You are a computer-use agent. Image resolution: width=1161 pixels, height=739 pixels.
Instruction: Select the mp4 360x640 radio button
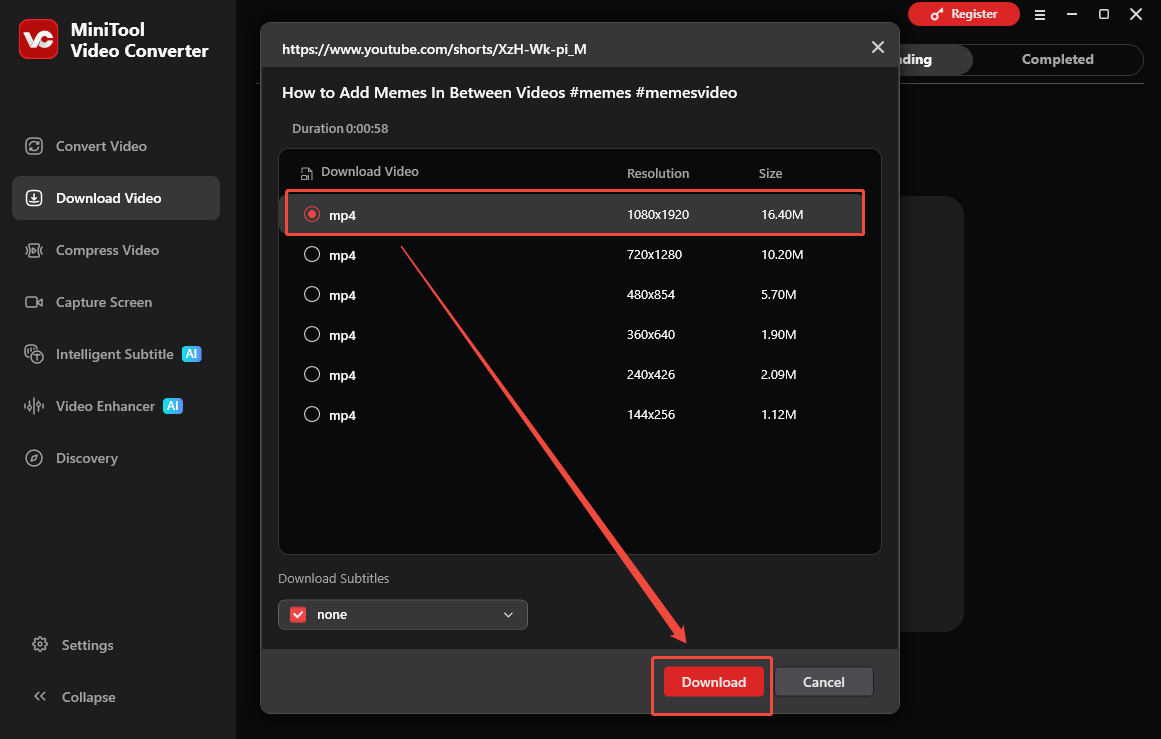point(312,334)
